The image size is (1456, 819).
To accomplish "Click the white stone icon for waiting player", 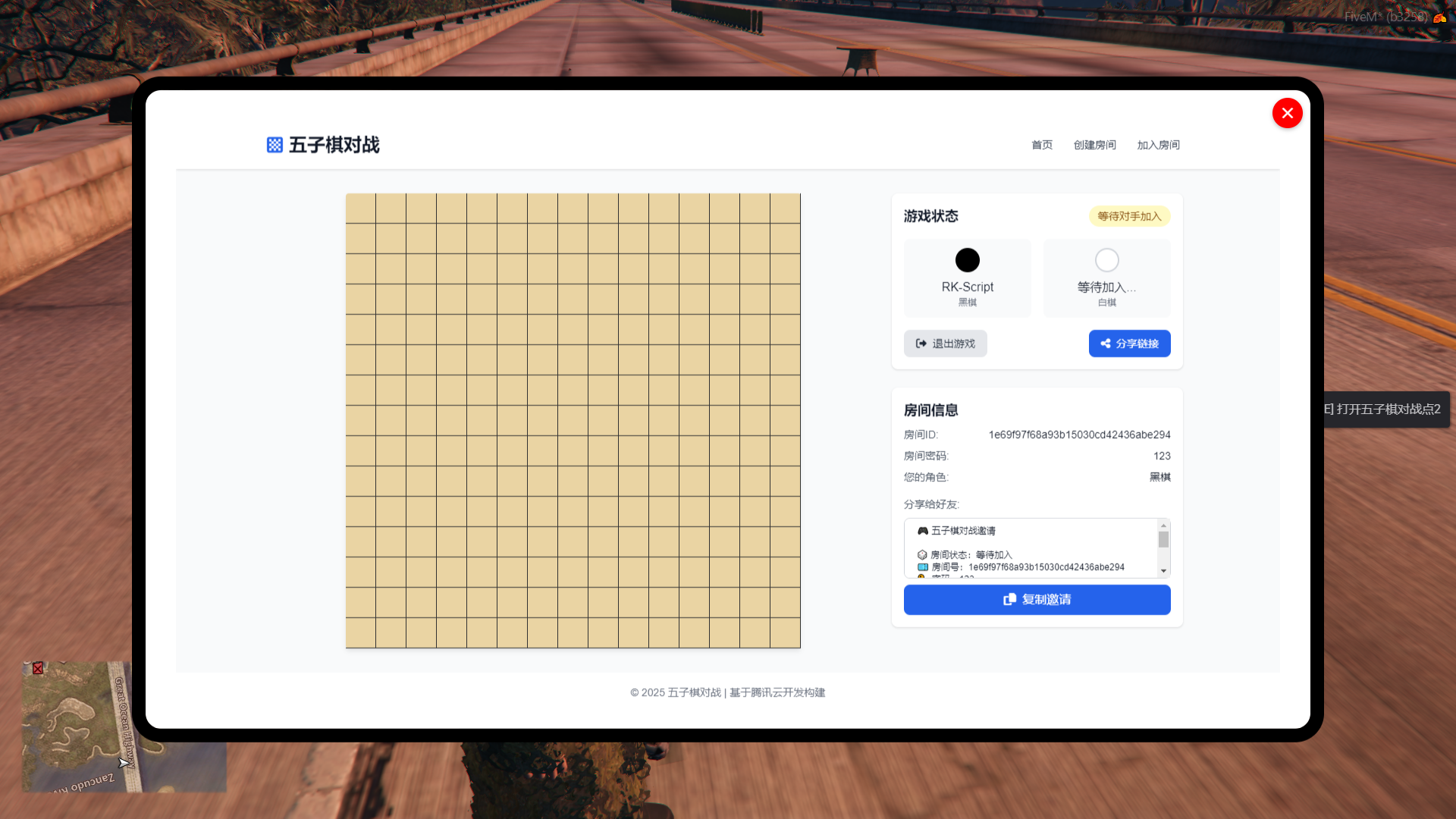I will (1106, 260).
